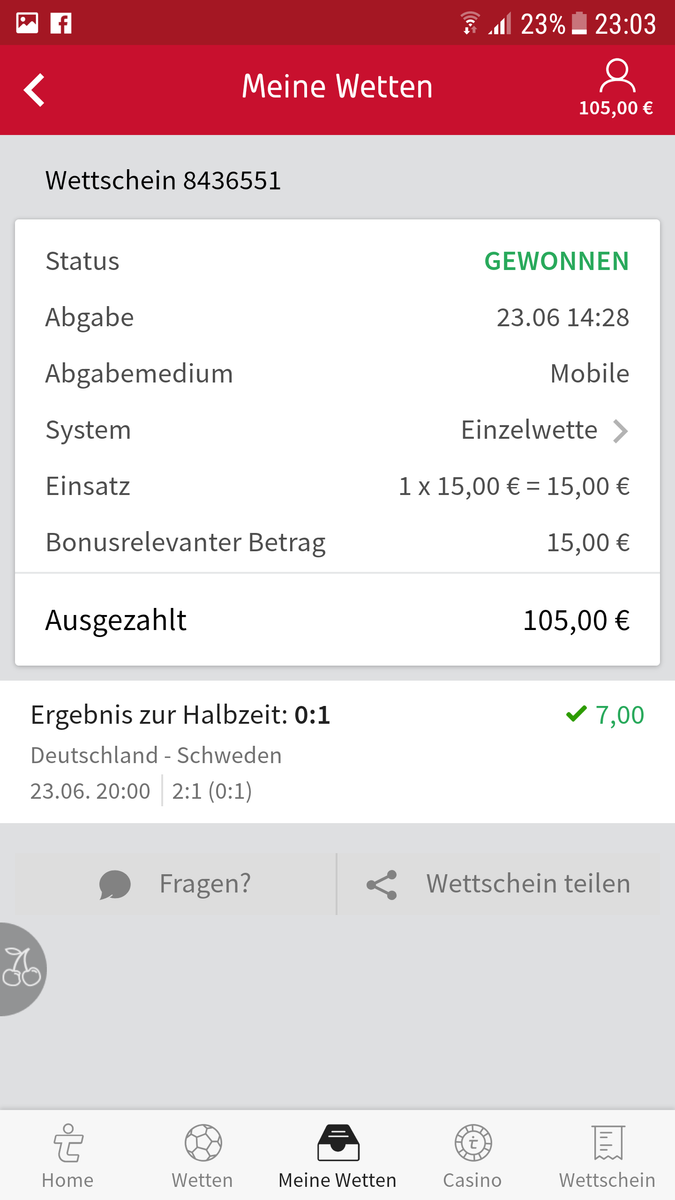Tap the green 7,00 odds value
This screenshot has height=1200, width=675.
620,715
